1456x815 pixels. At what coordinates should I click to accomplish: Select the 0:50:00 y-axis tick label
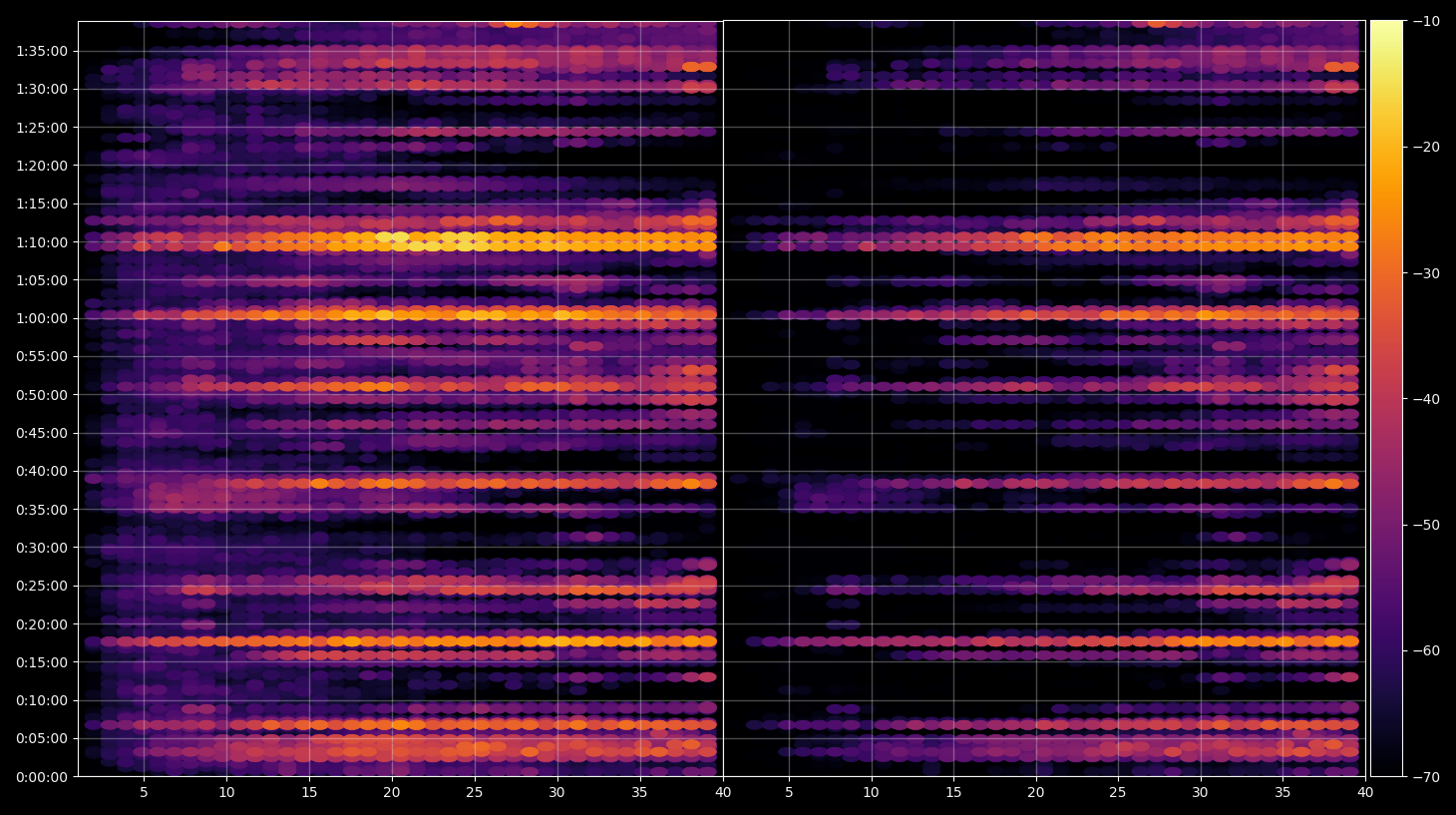(x=42, y=395)
